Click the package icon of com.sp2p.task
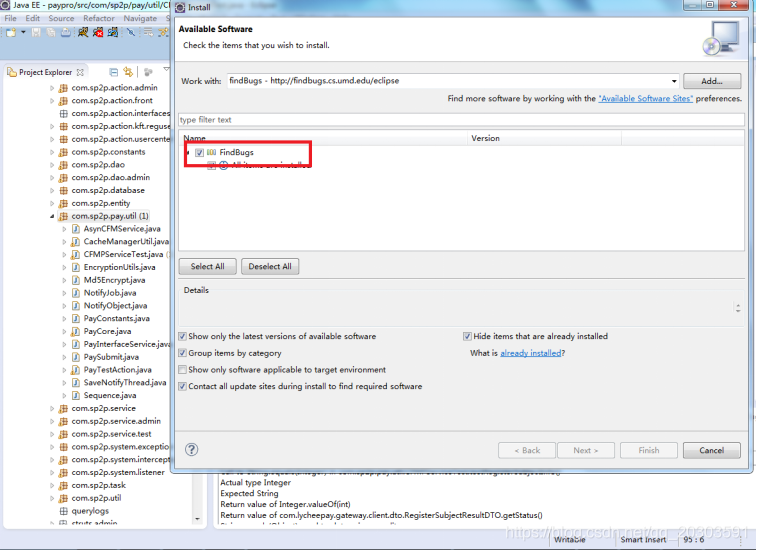The image size is (757, 551). tap(63, 485)
